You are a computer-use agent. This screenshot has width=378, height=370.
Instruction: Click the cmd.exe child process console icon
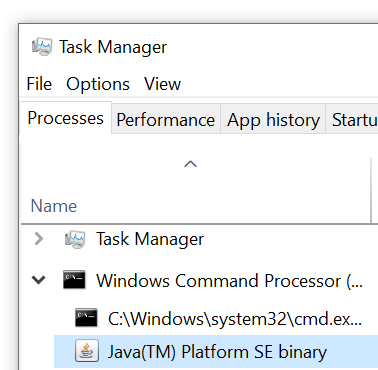click(86, 318)
